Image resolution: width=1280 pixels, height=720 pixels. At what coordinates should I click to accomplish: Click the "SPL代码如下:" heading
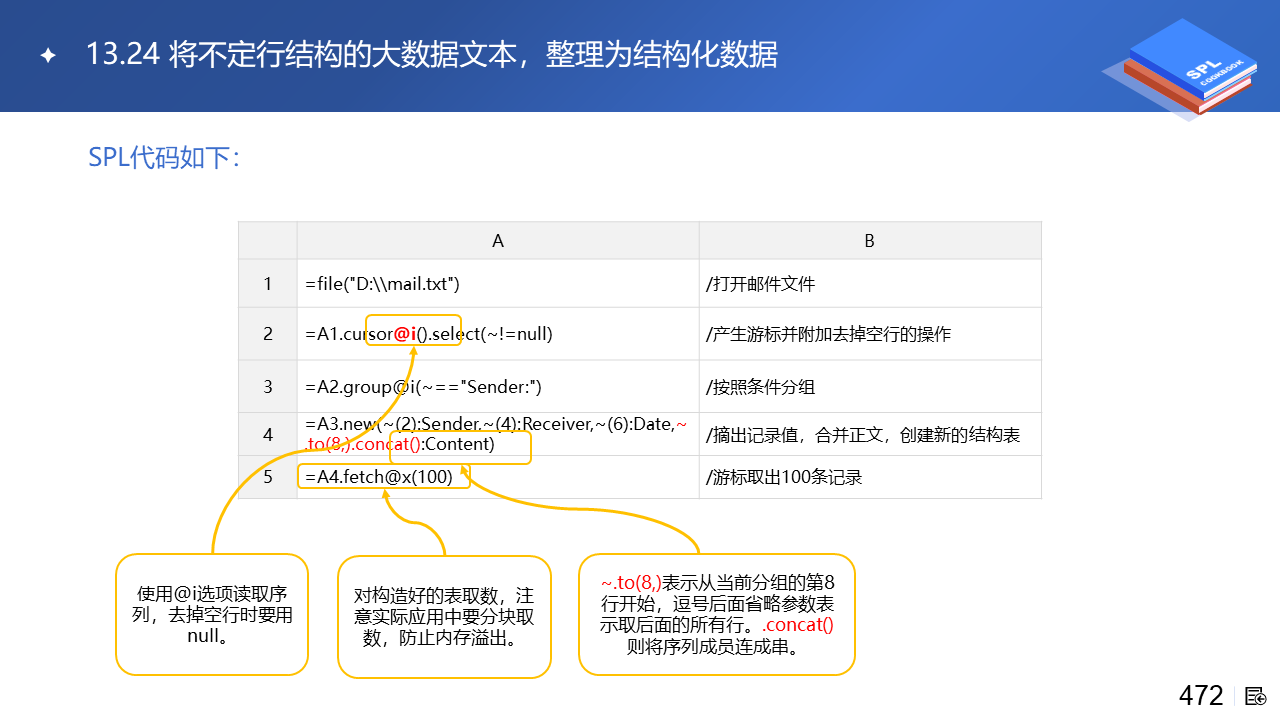[x=164, y=158]
